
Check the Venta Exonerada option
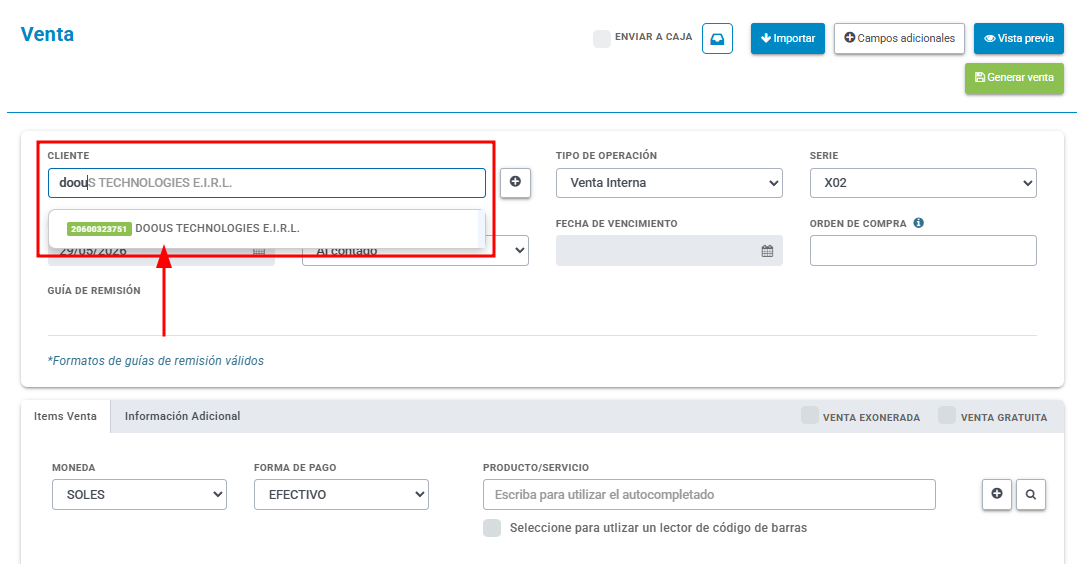tap(810, 415)
